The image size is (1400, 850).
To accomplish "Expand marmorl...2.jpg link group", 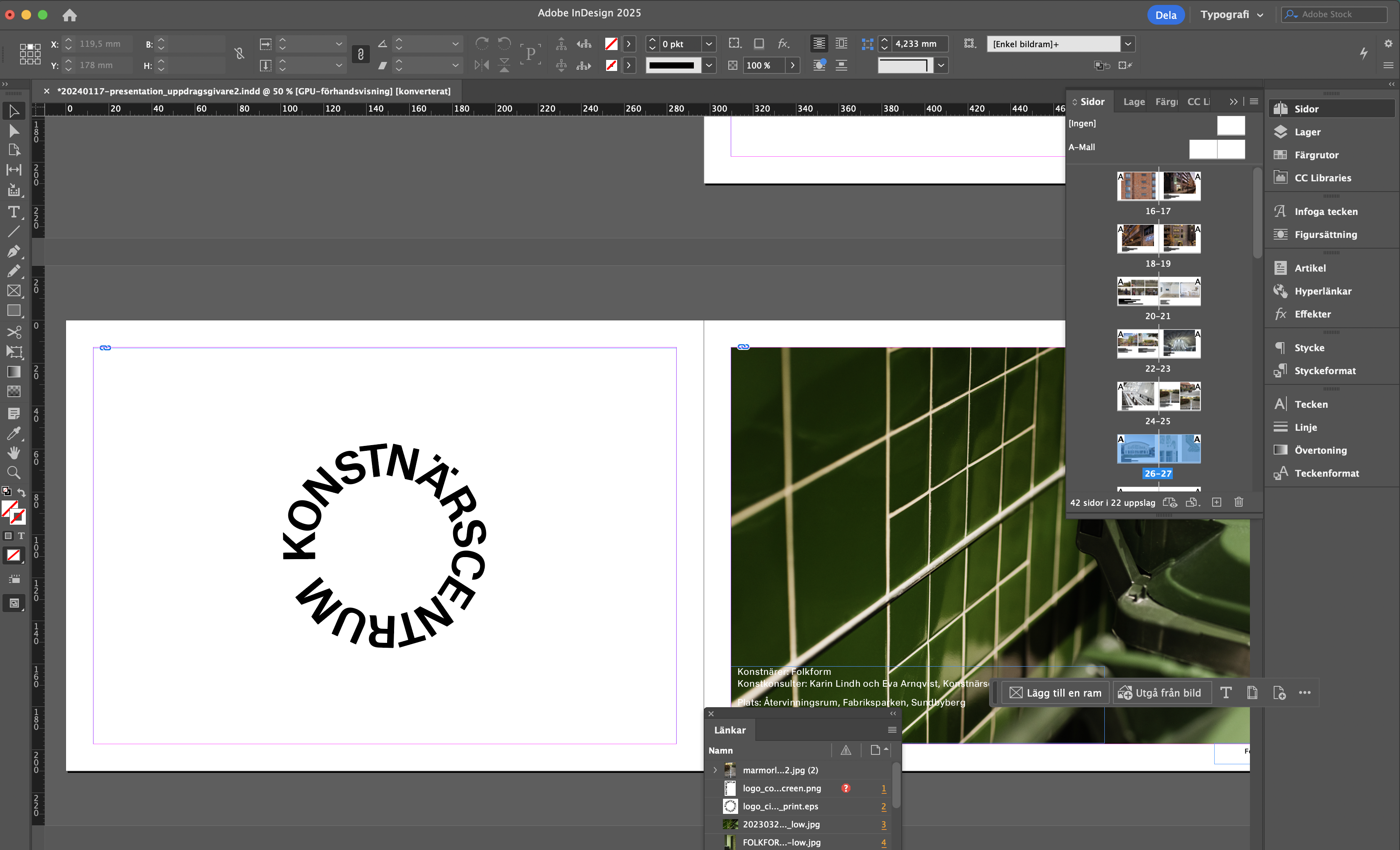I will coord(715,770).
